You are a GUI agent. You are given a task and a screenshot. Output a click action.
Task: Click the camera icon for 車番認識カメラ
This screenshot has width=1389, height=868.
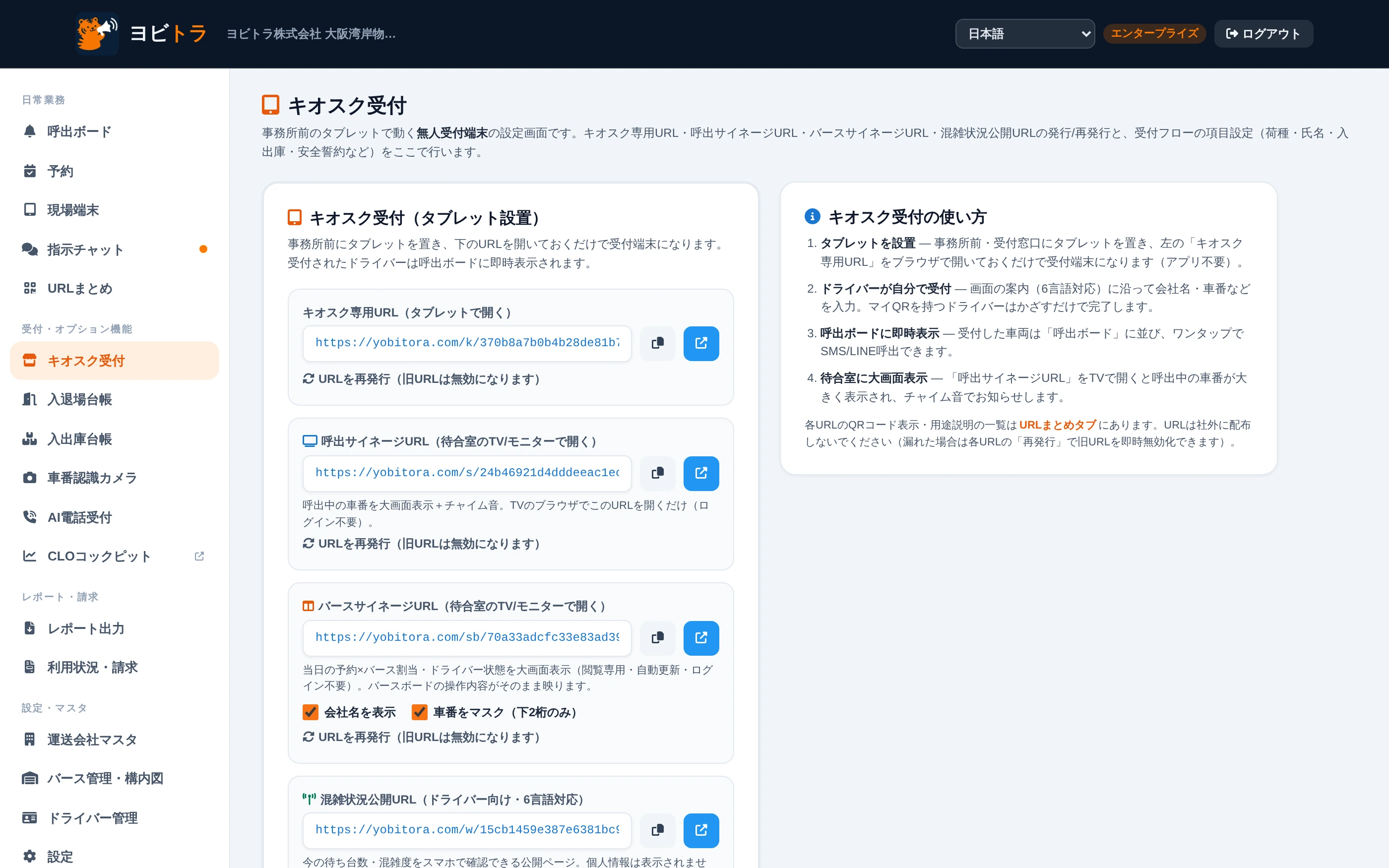(30, 478)
